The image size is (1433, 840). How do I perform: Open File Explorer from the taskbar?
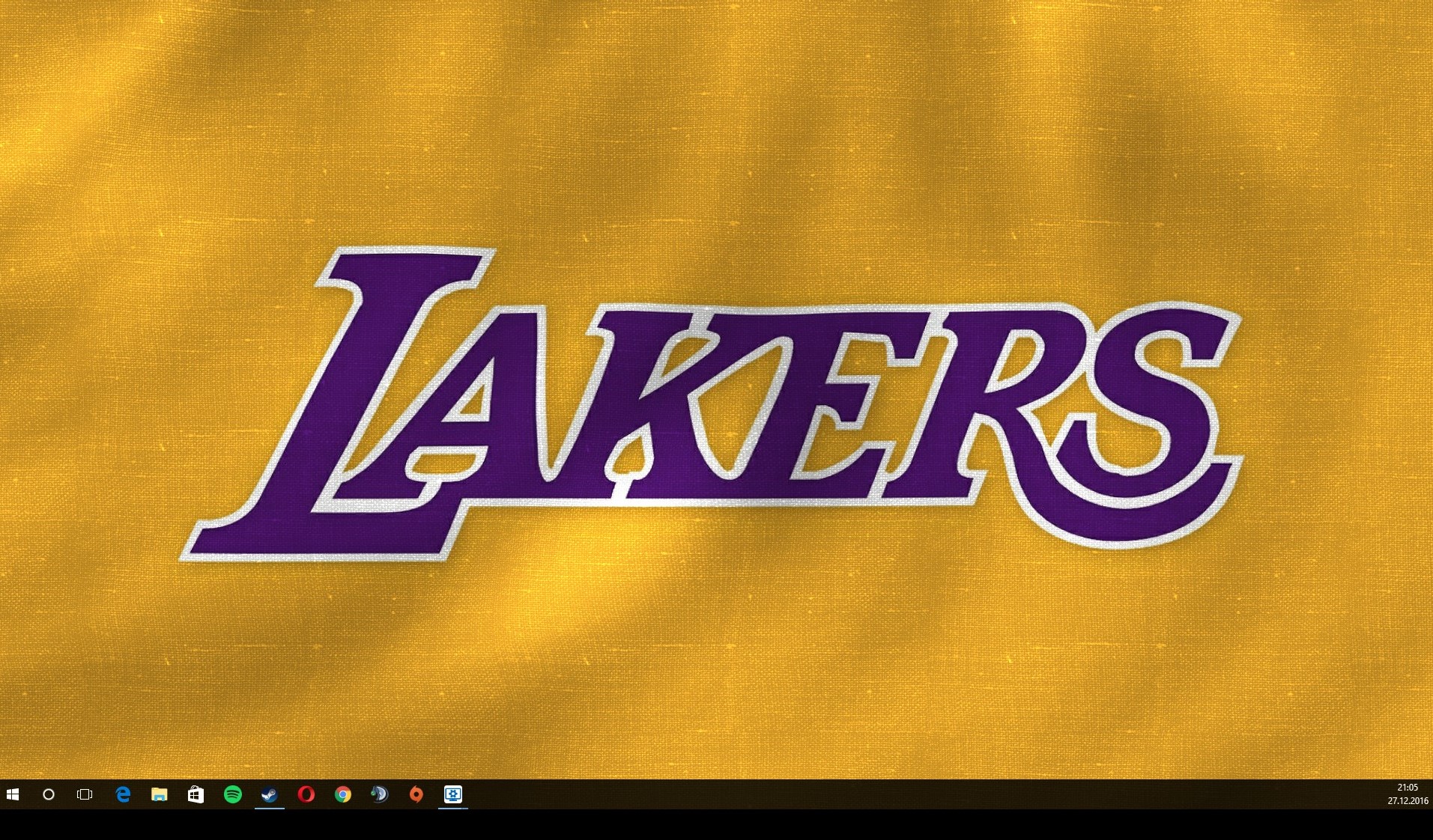(x=159, y=794)
